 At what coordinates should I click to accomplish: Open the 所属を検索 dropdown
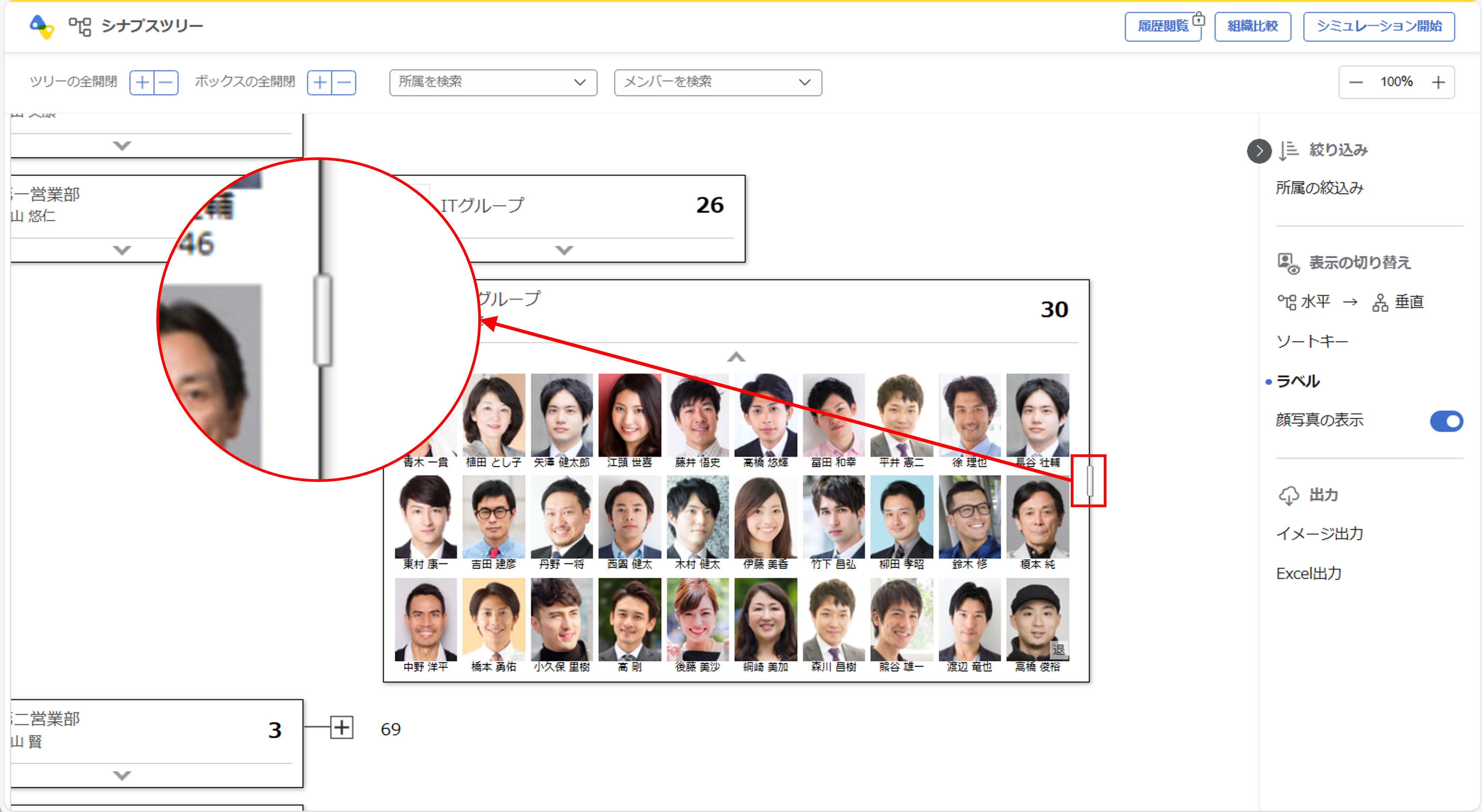click(x=493, y=82)
